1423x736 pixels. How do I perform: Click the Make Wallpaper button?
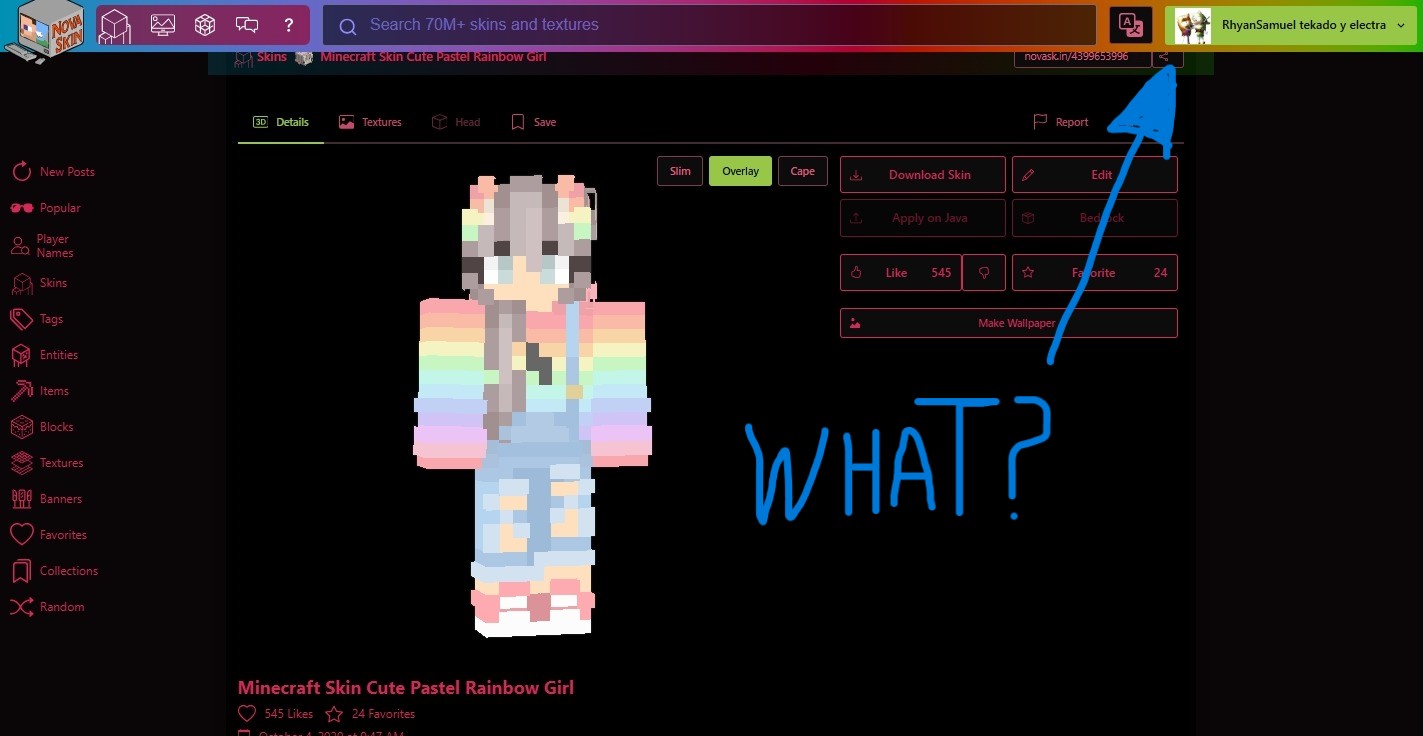tap(1008, 324)
